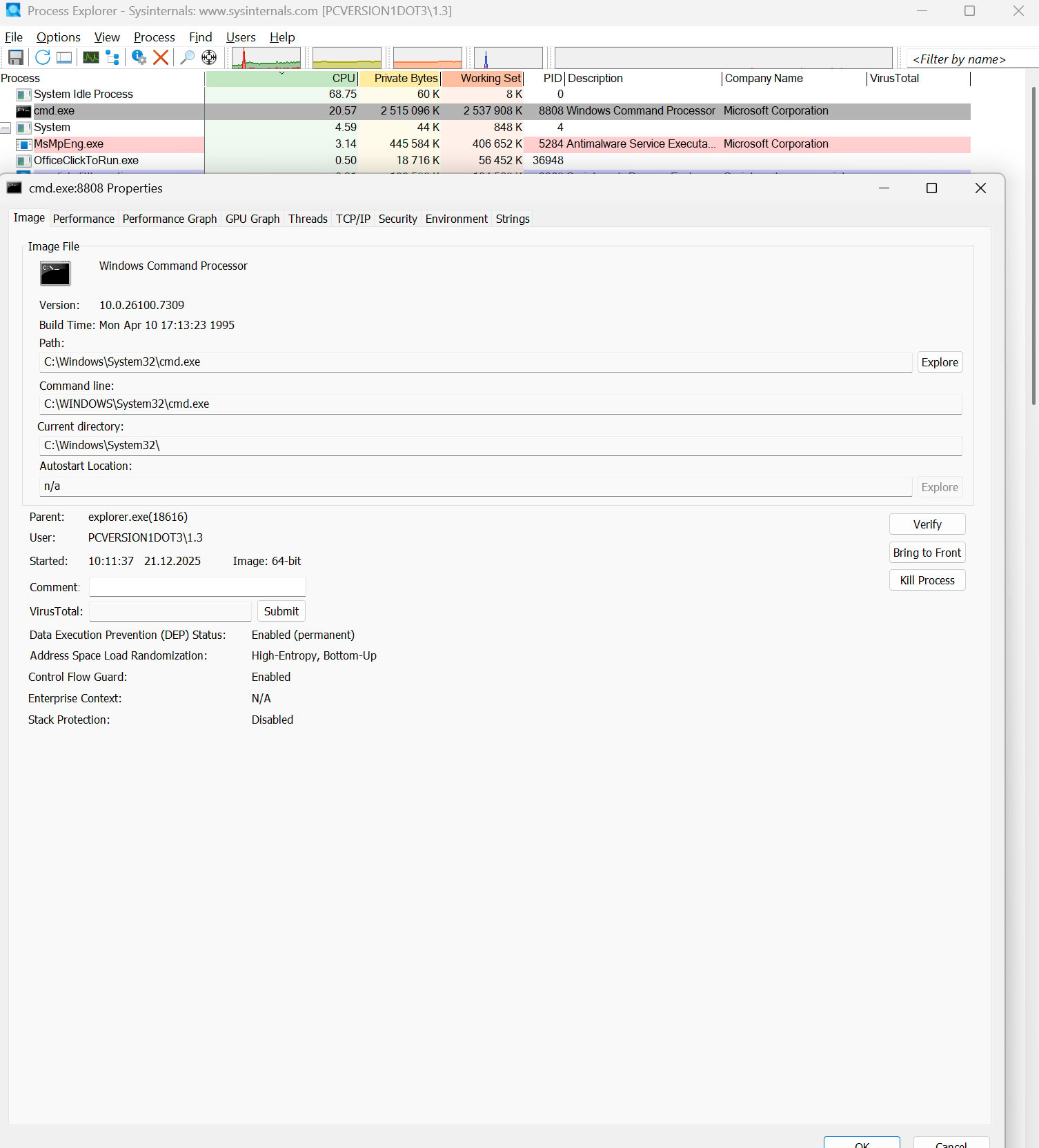Select the Find Window's Process crosshair icon

[209, 57]
